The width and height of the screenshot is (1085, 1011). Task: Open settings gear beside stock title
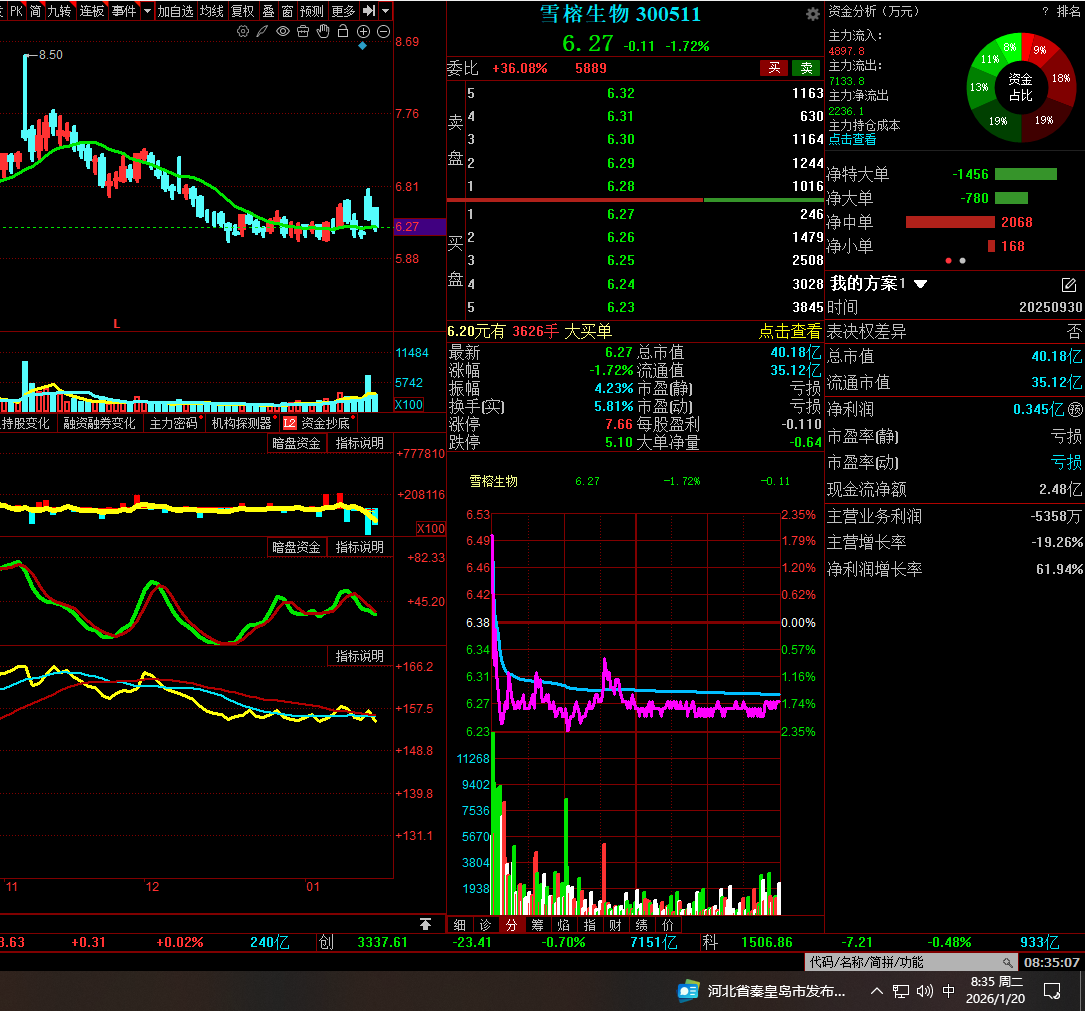click(x=812, y=14)
